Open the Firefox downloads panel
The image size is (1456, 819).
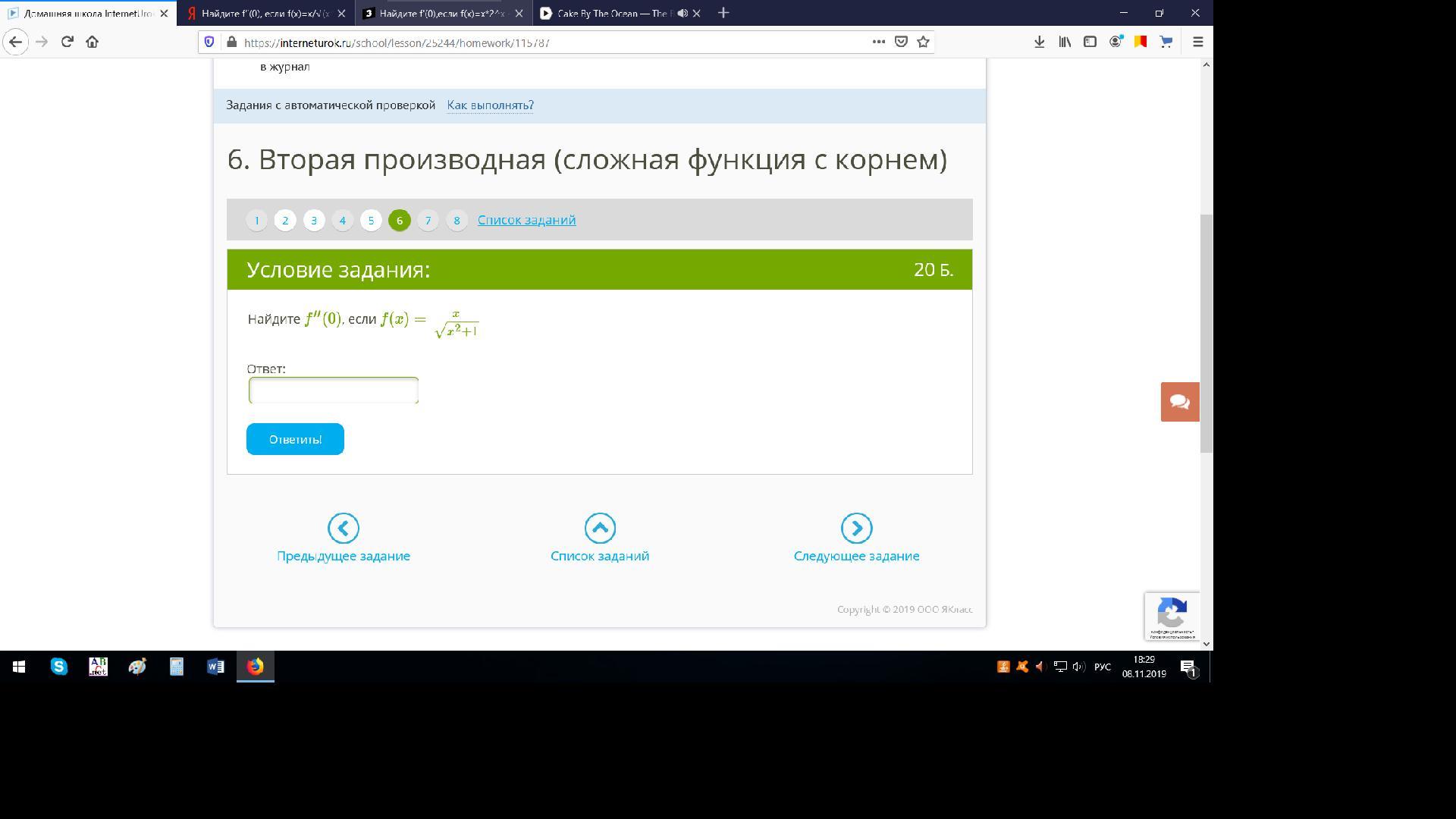tap(1040, 42)
